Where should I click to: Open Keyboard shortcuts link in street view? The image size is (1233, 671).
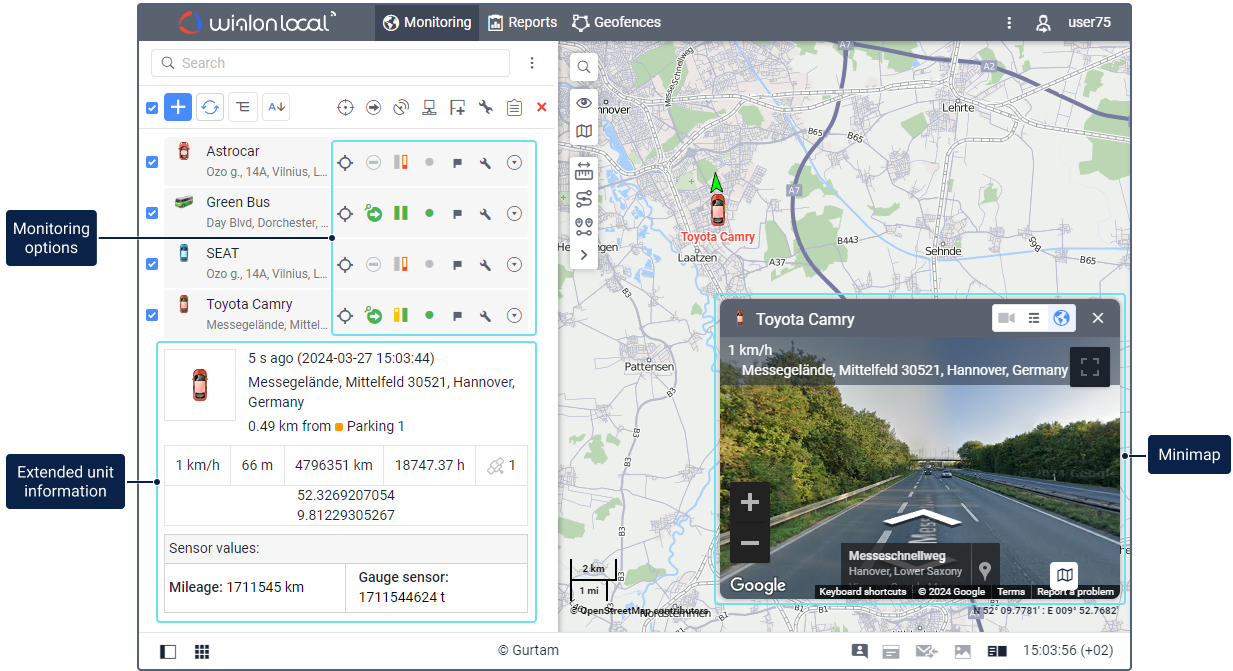[x=862, y=592]
